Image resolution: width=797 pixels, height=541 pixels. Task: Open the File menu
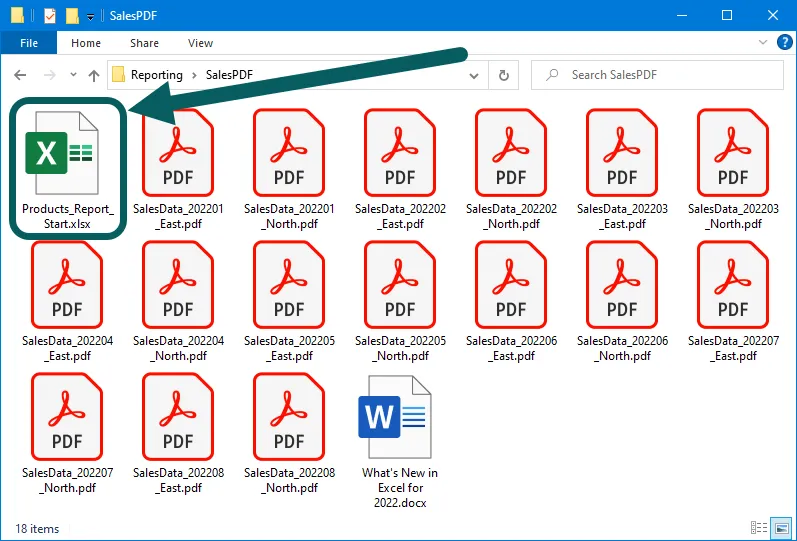pos(29,43)
